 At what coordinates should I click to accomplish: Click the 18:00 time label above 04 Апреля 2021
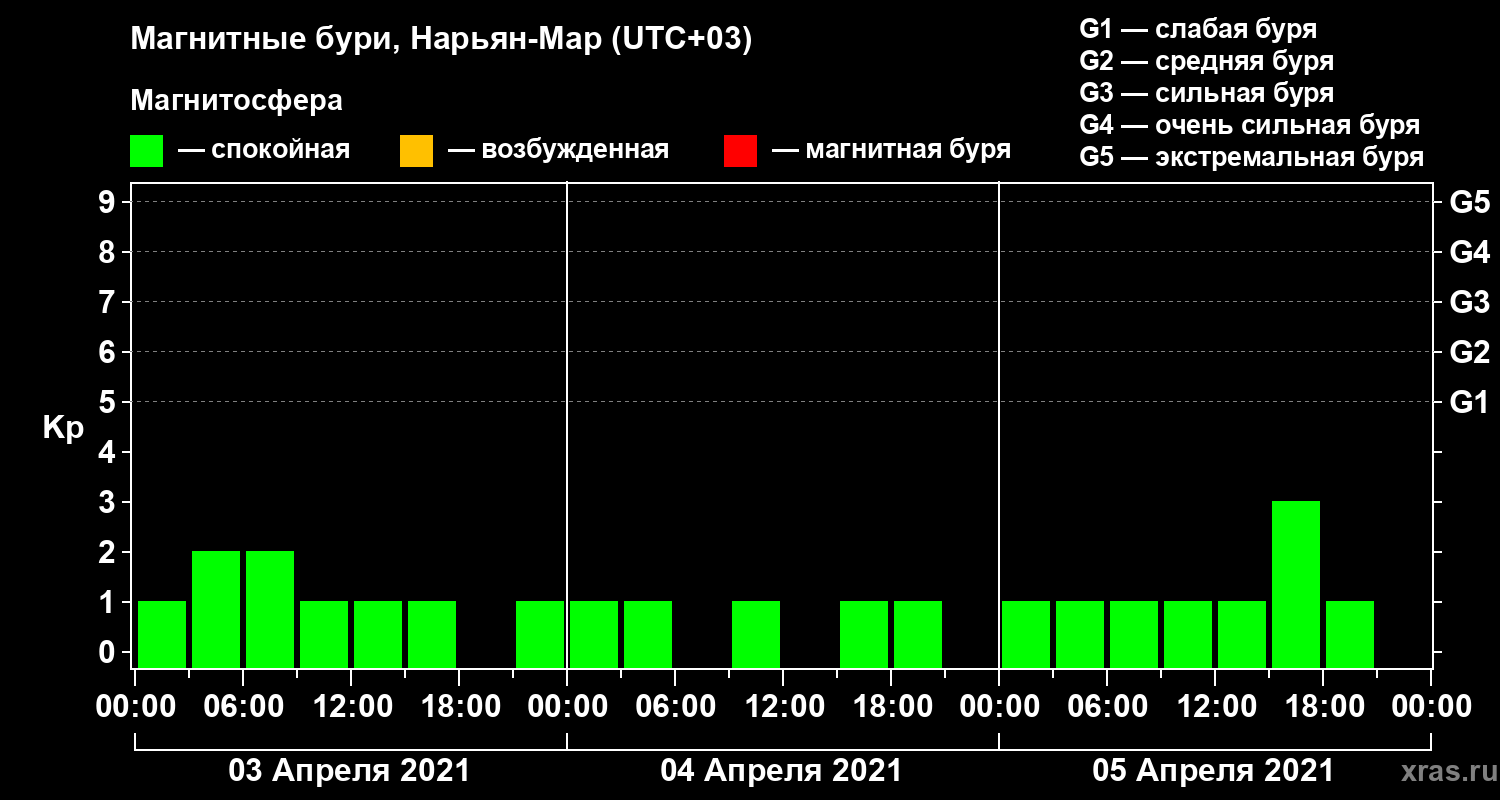(x=891, y=707)
